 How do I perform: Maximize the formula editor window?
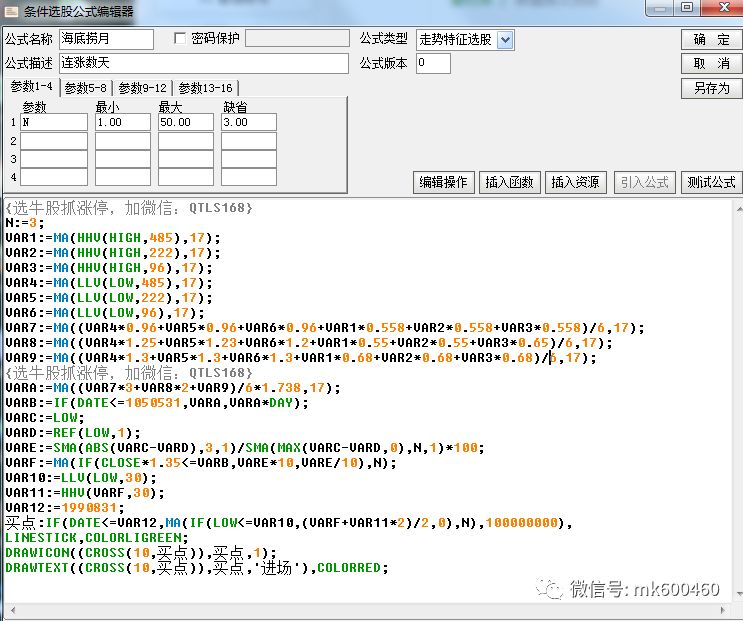687,8
